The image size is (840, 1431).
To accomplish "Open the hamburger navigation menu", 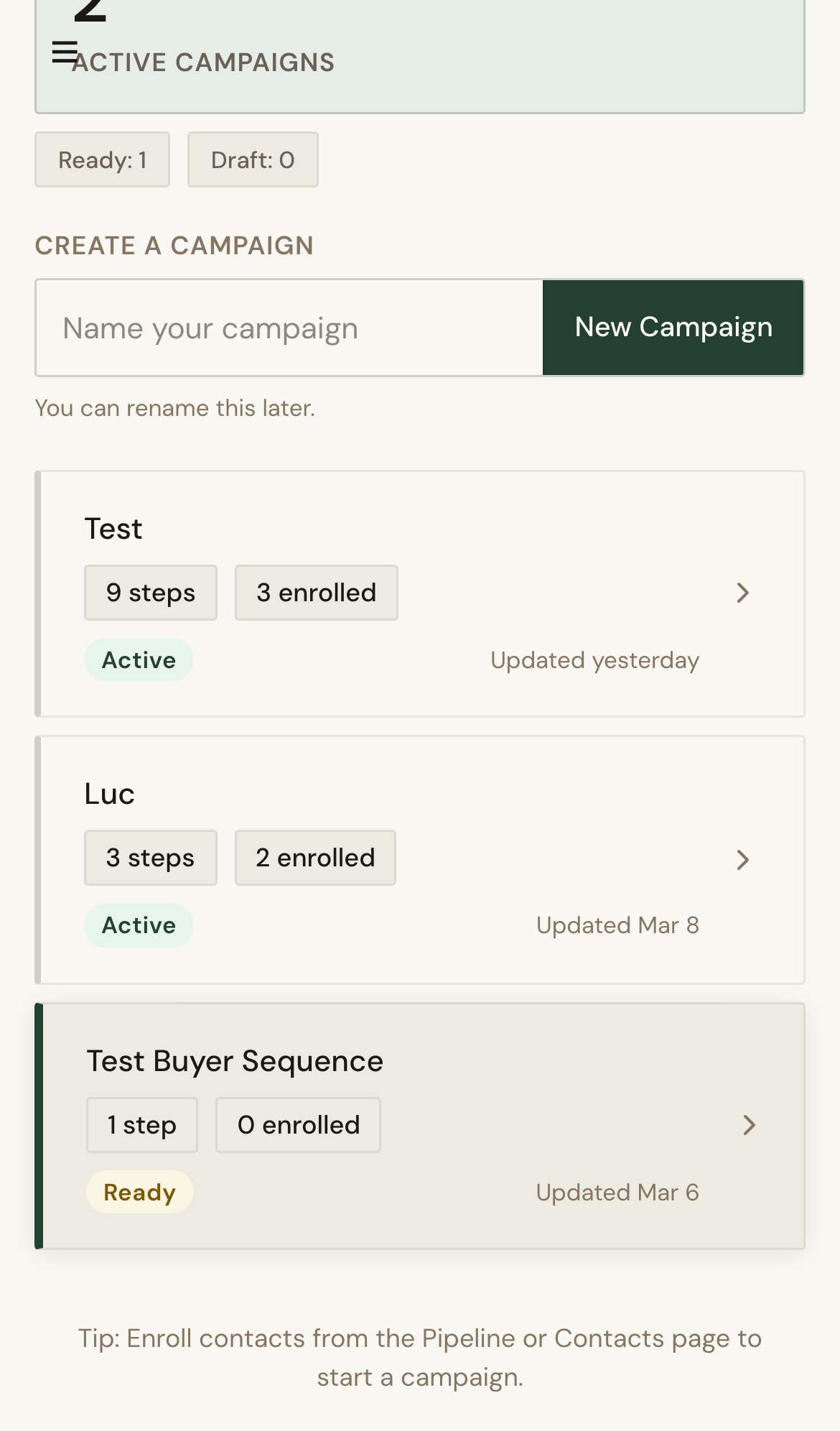I will tap(65, 50).
